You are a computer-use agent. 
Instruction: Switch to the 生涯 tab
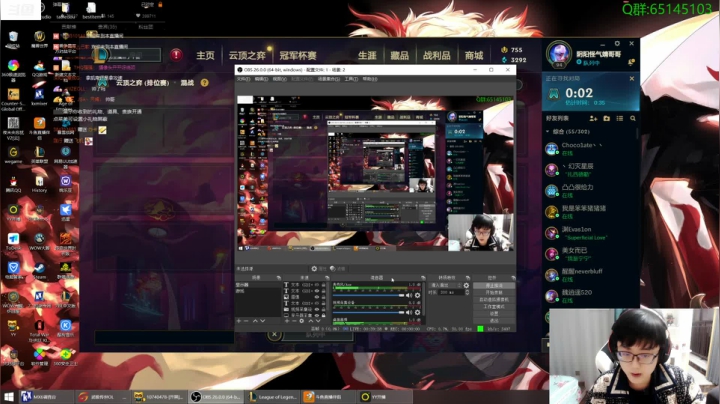click(367, 56)
